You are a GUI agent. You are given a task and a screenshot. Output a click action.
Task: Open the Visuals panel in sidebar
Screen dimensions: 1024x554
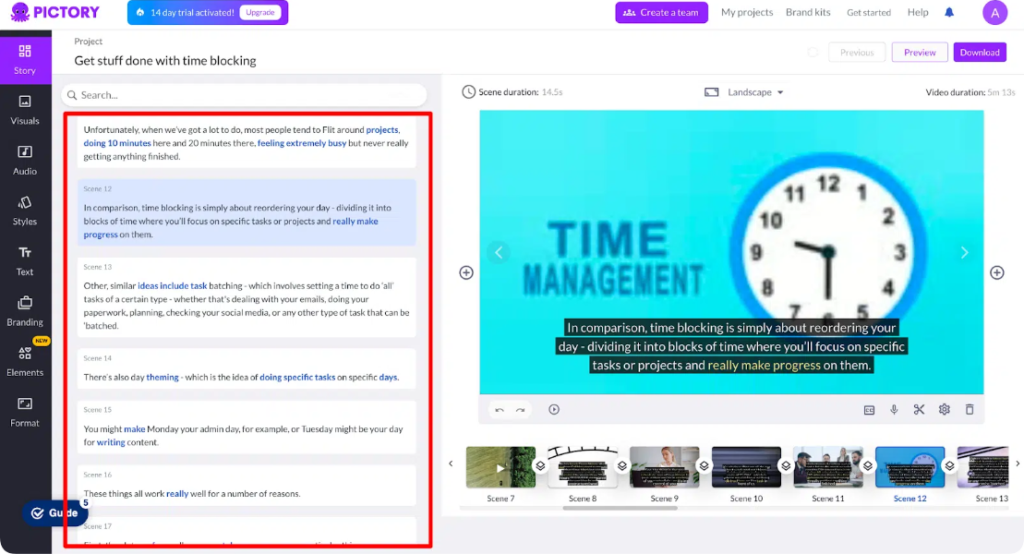point(25,108)
